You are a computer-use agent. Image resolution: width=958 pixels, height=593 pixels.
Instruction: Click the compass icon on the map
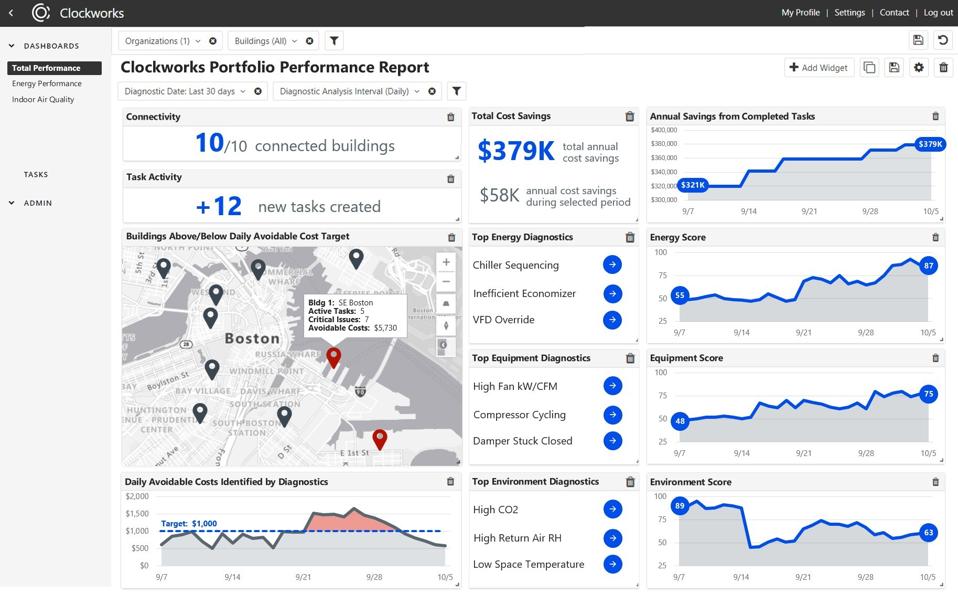pyautogui.click(x=445, y=325)
